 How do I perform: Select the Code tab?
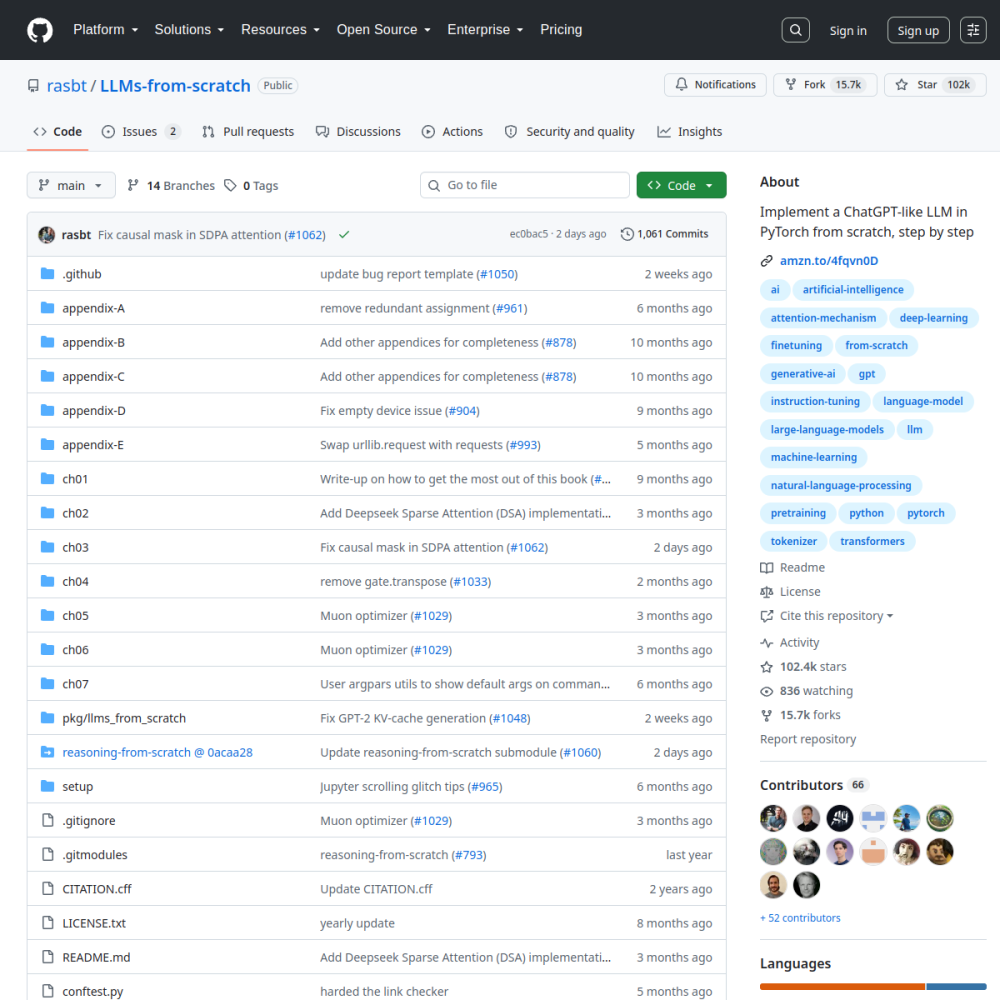click(57, 132)
